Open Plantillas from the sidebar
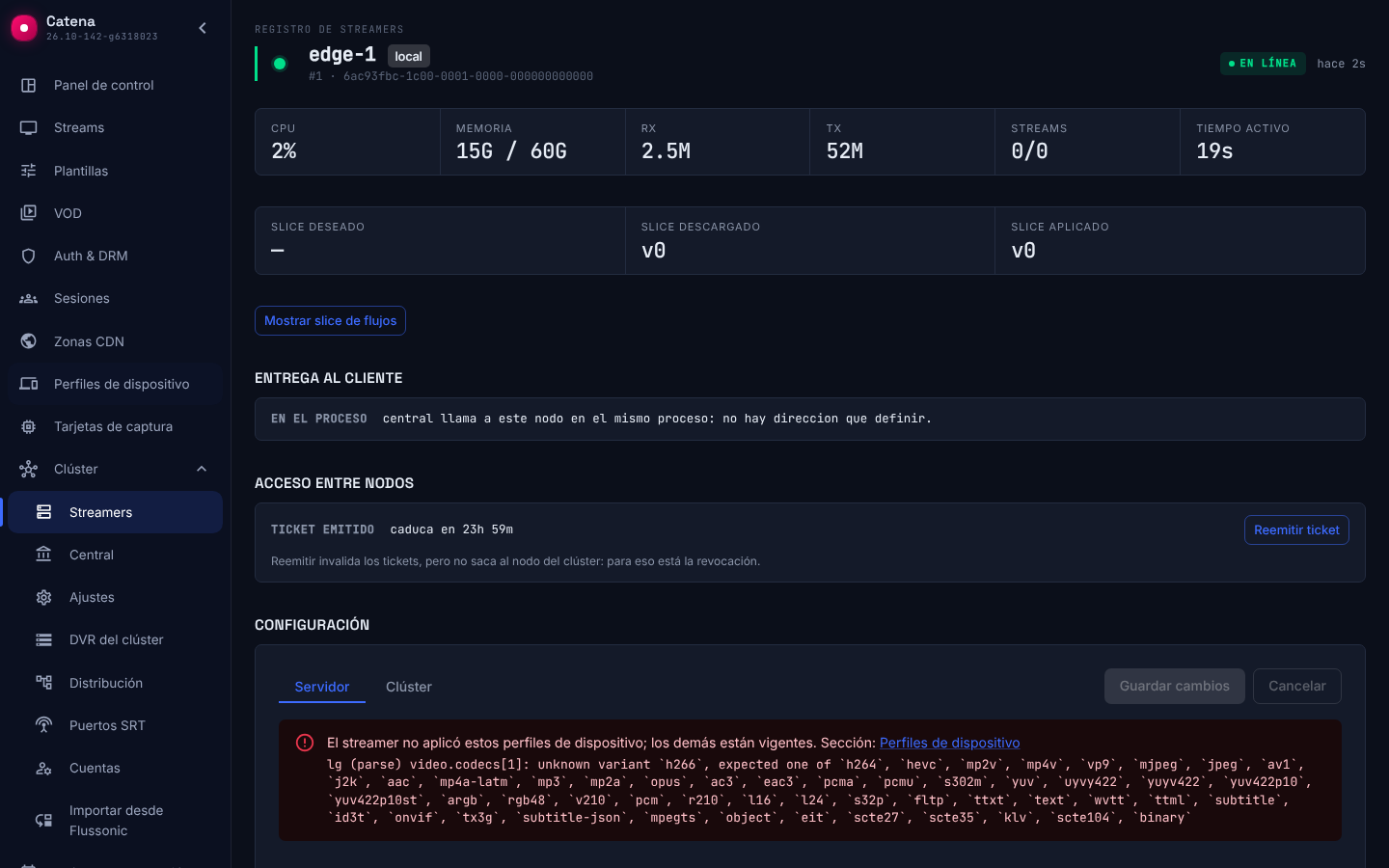The height and width of the screenshot is (868, 1389). pyautogui.click(x=115, y=171)
